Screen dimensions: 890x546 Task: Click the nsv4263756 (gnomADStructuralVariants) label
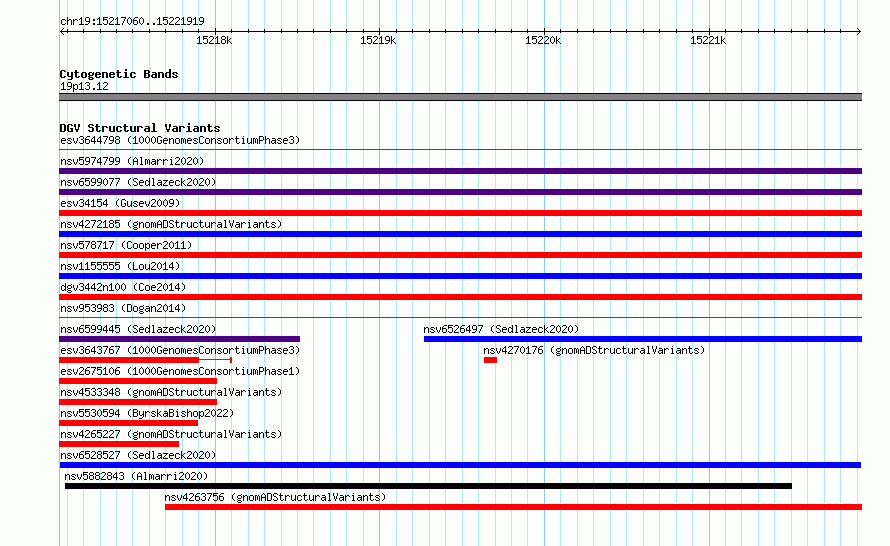275,497
